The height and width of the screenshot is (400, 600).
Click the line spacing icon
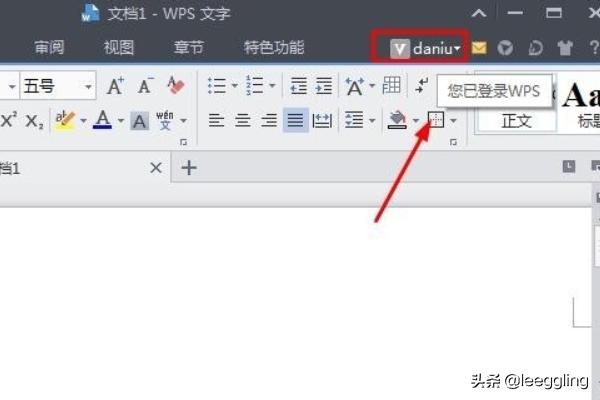(x=354, y=120)
